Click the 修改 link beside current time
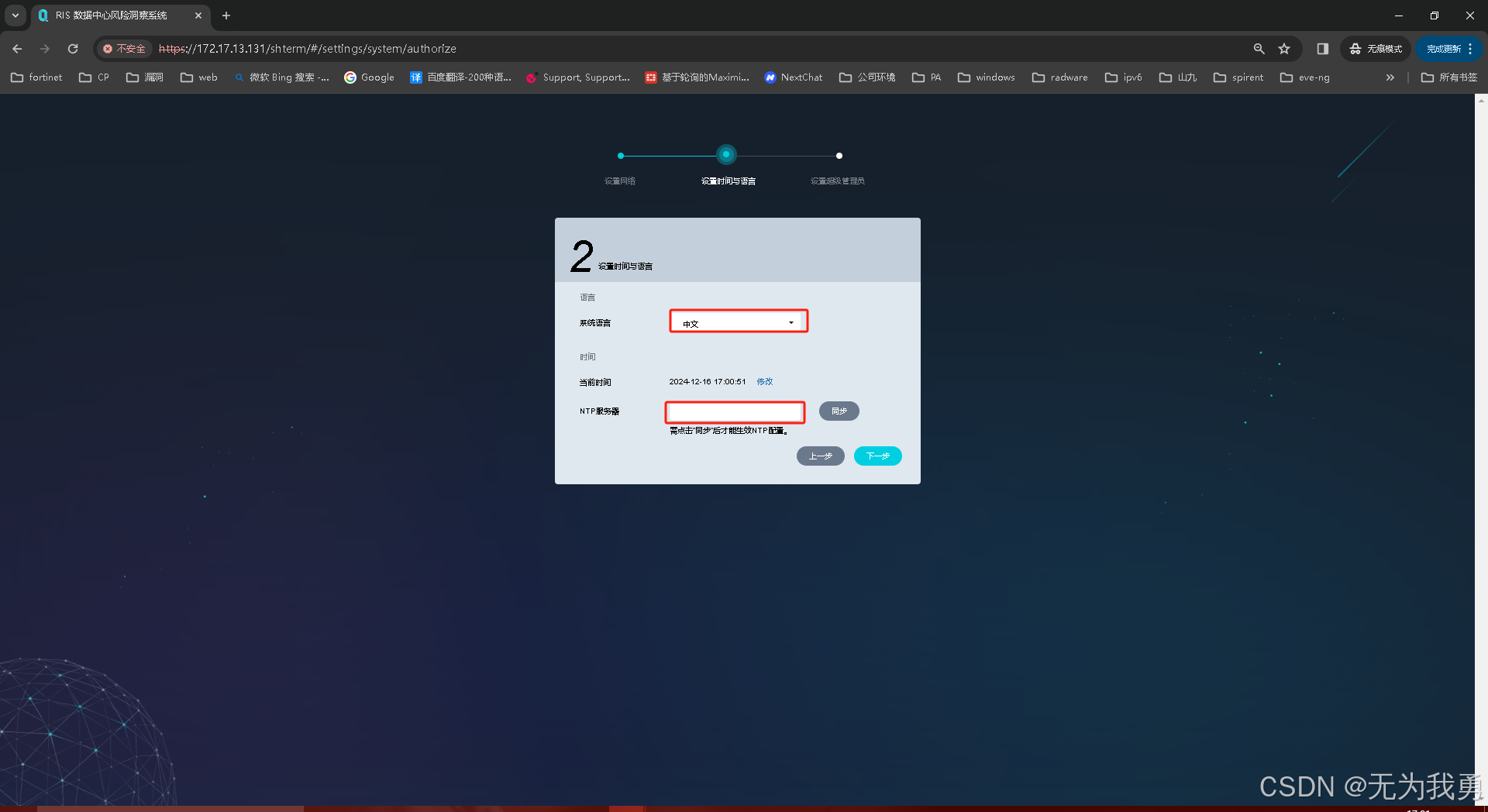The width and height of the screenshot is (1488, 812). click(764, 381)
